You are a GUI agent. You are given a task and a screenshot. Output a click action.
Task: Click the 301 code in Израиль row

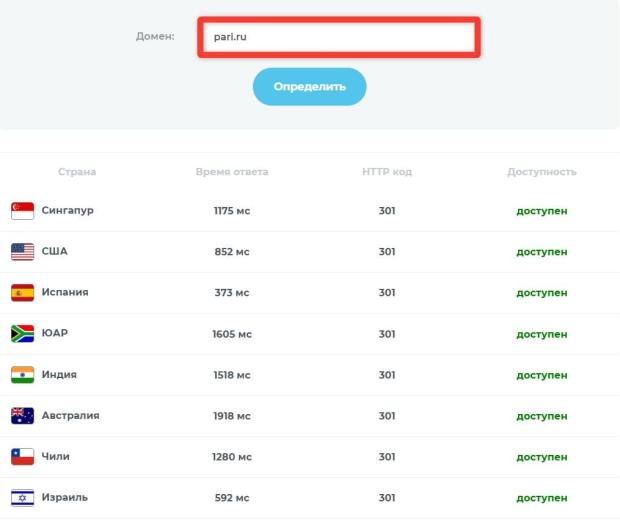click(x=387, y=498)
